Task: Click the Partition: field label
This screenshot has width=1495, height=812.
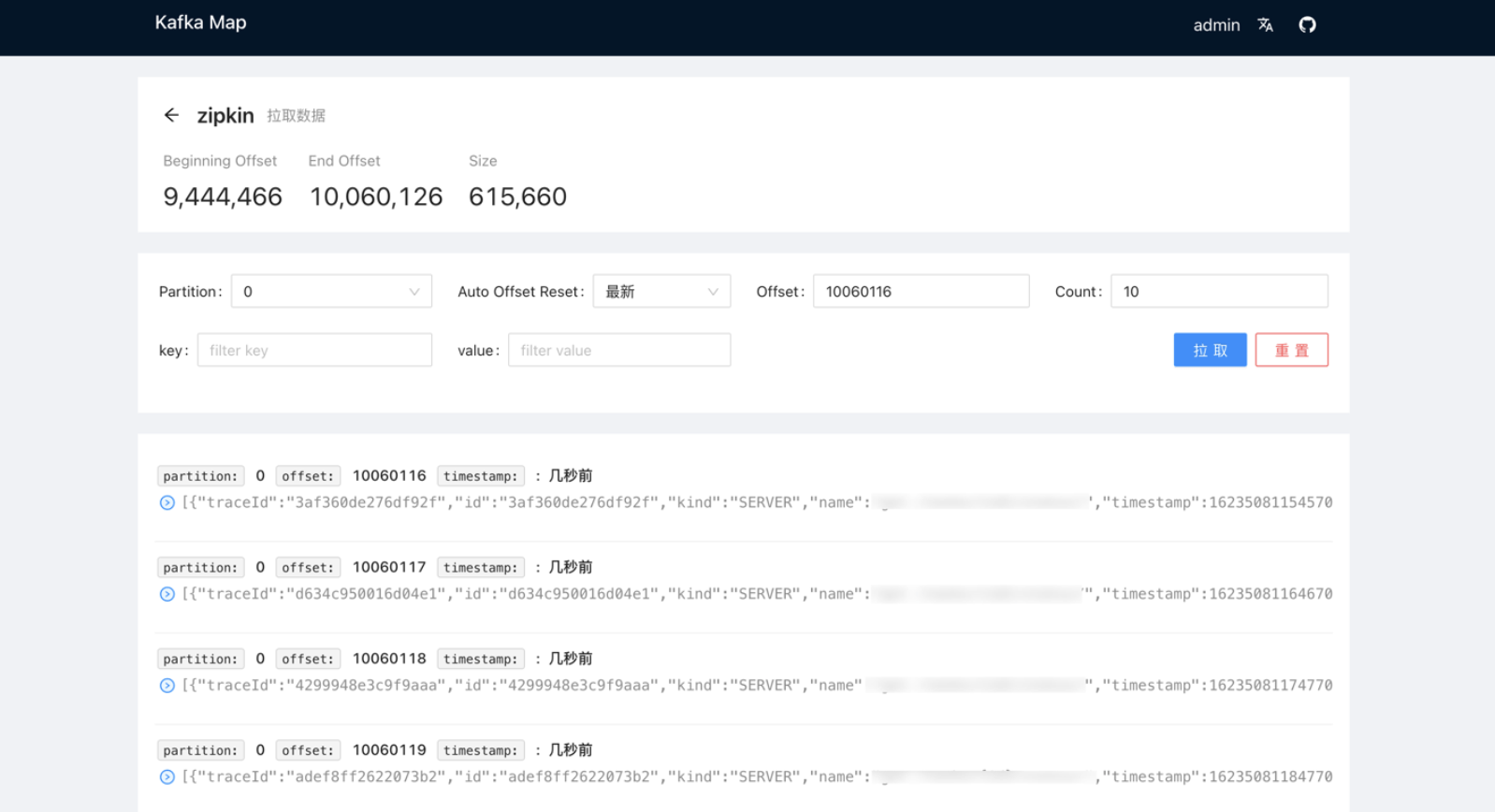Action: point(191,291)
